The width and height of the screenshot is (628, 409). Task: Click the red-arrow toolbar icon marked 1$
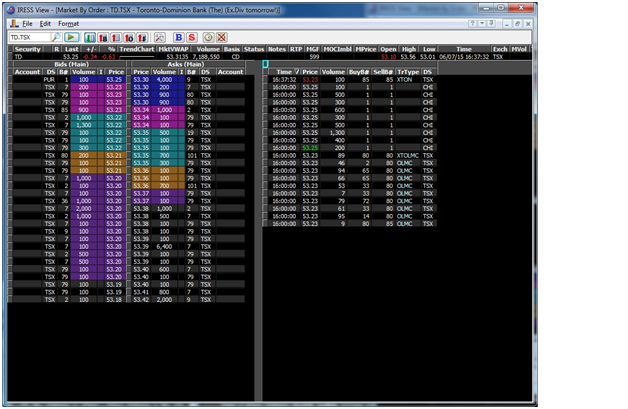click(142, 38)
